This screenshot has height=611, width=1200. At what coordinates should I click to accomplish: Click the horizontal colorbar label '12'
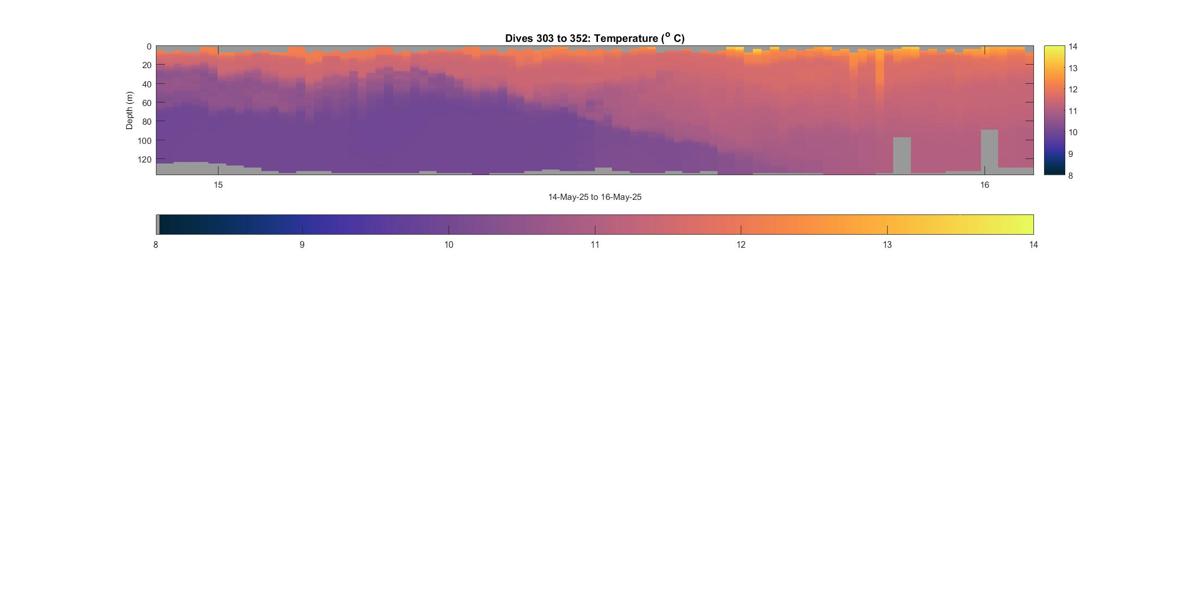click(741, 245)
